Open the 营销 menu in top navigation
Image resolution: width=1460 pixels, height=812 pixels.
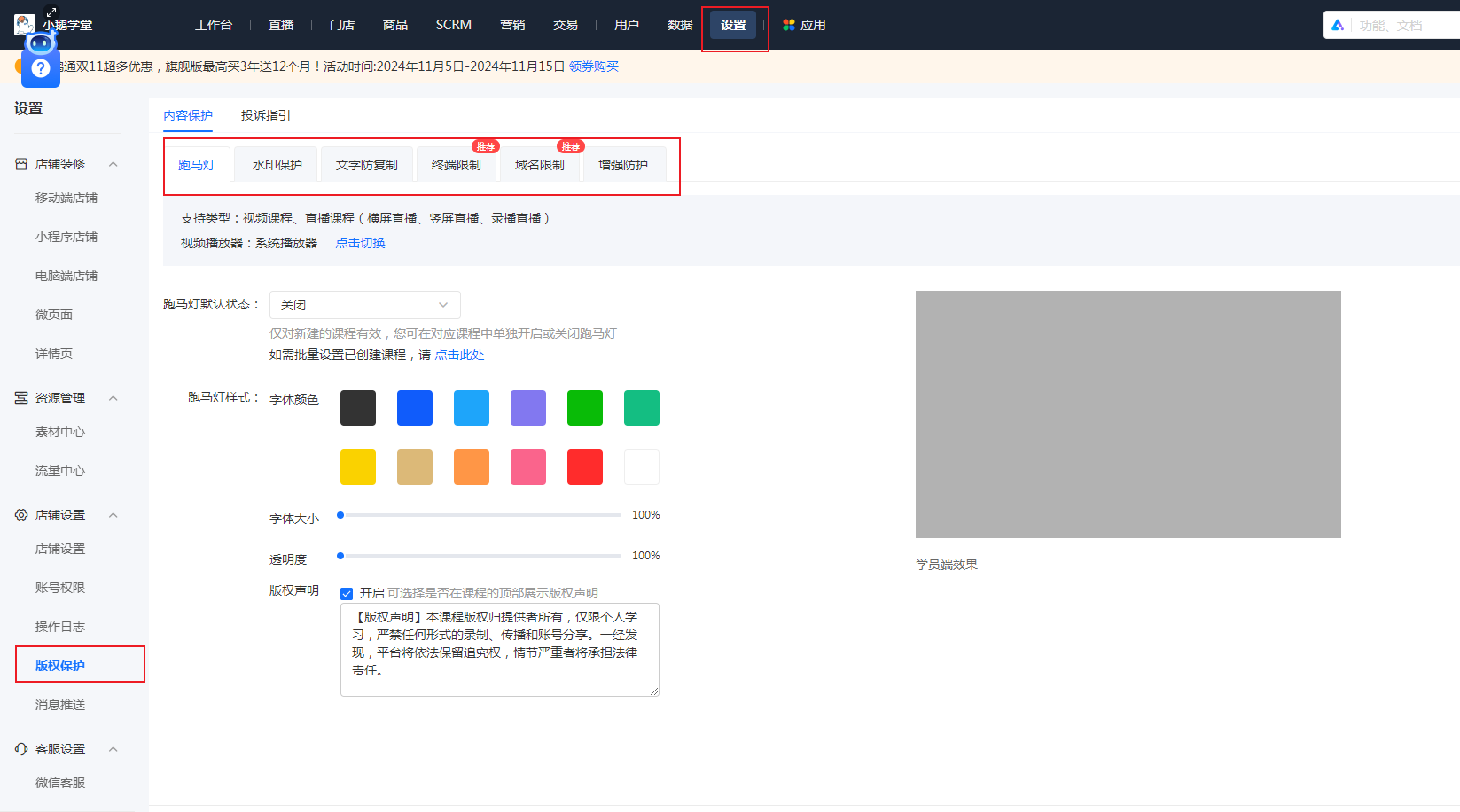512,25
